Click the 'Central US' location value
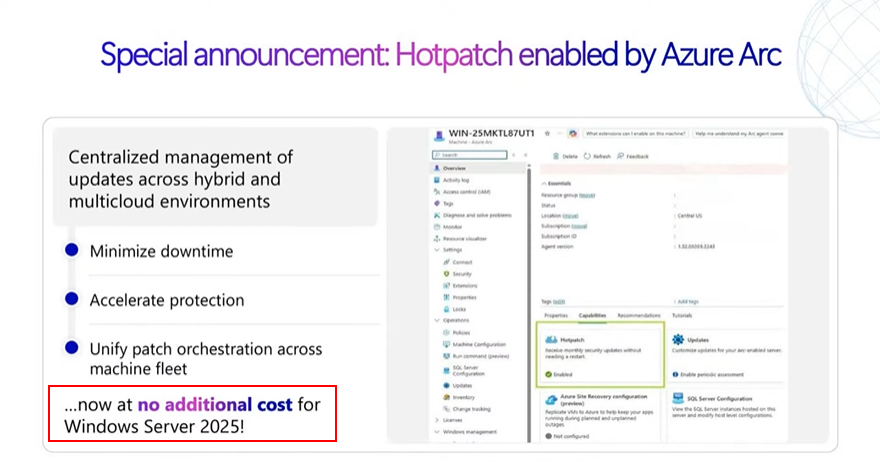This screenshot has width=880, height=465. click(x=690, y=216)
